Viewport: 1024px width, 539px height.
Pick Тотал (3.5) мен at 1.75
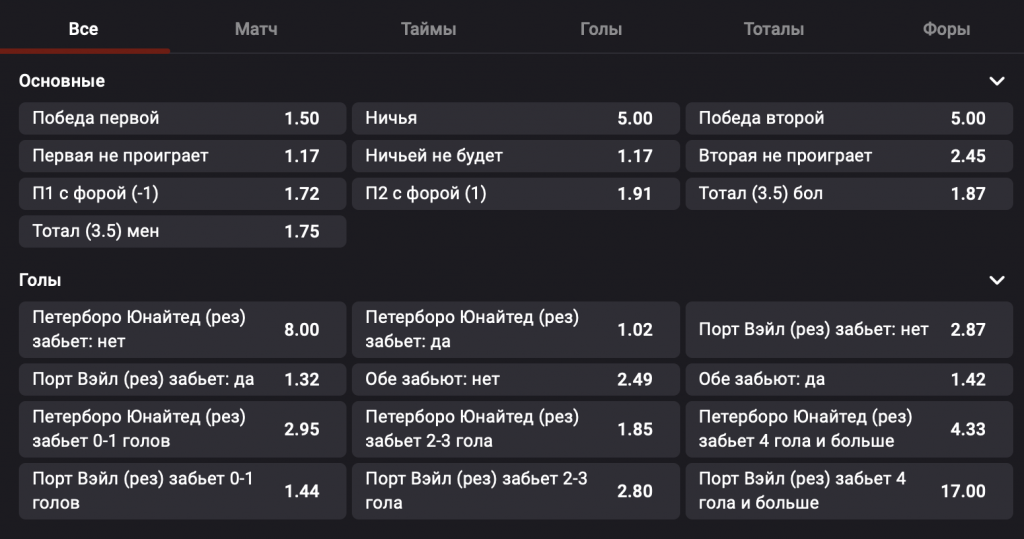point(182,231)
